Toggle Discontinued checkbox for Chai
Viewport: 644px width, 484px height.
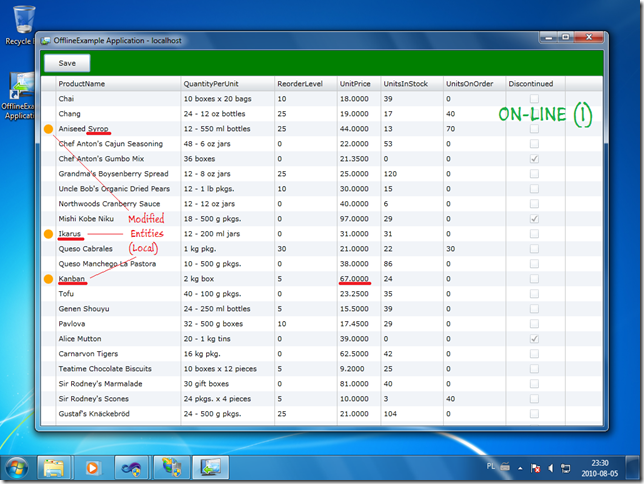[x=534, y=99]
